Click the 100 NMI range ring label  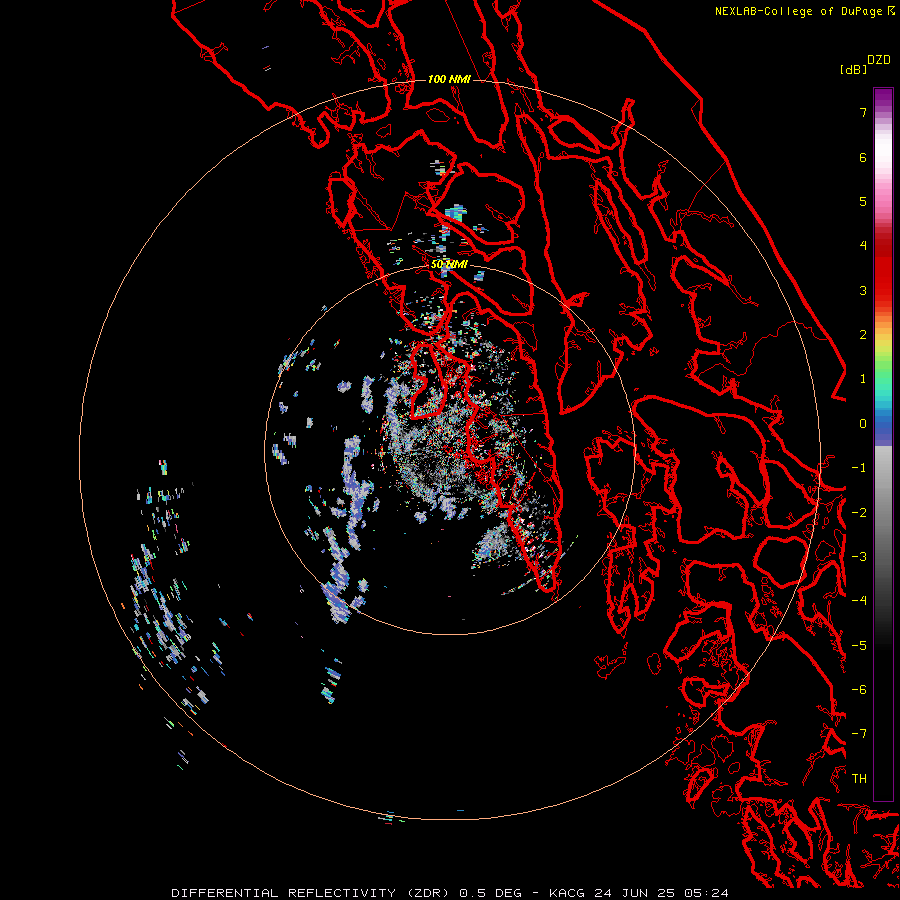449,79
